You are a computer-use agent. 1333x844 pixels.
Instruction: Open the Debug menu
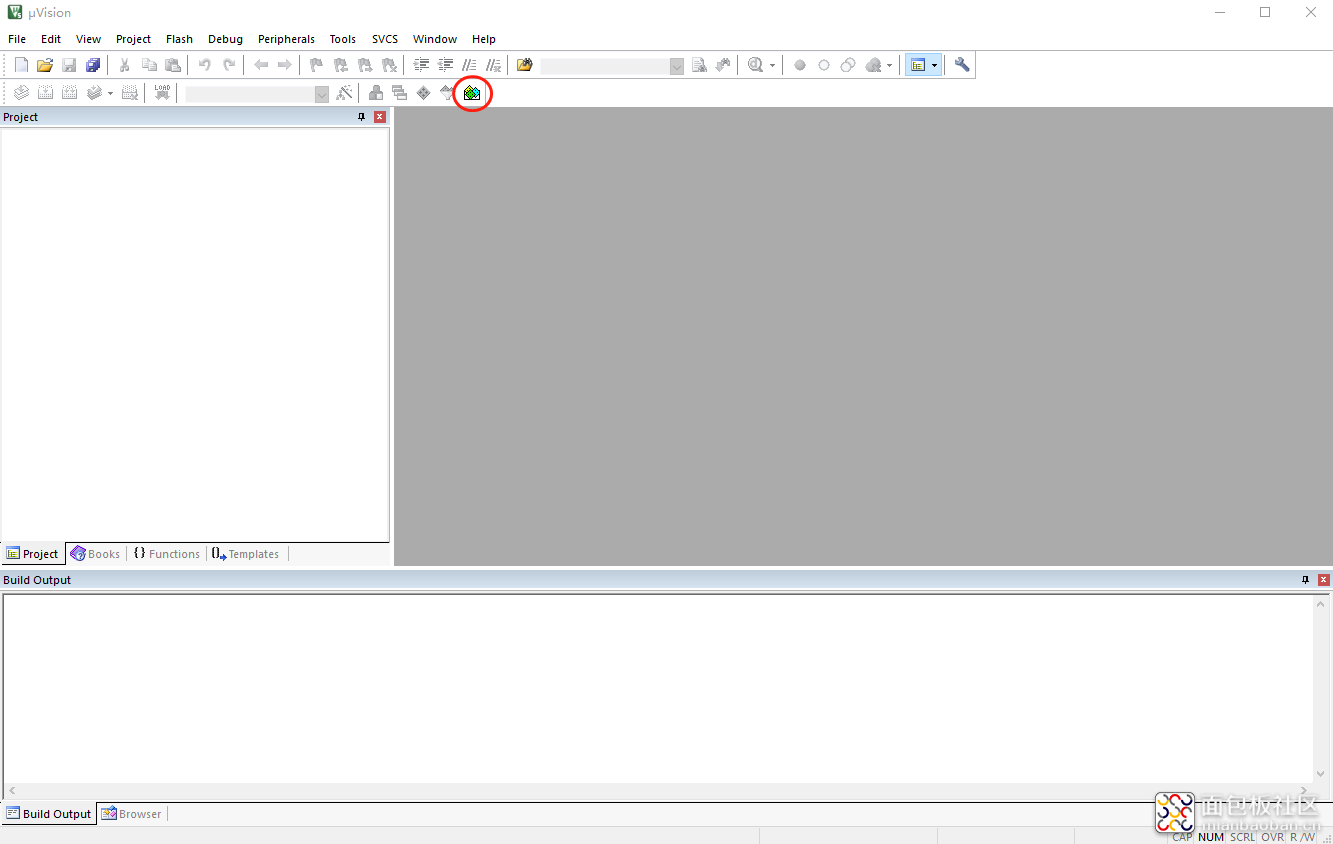coord(225,39)
